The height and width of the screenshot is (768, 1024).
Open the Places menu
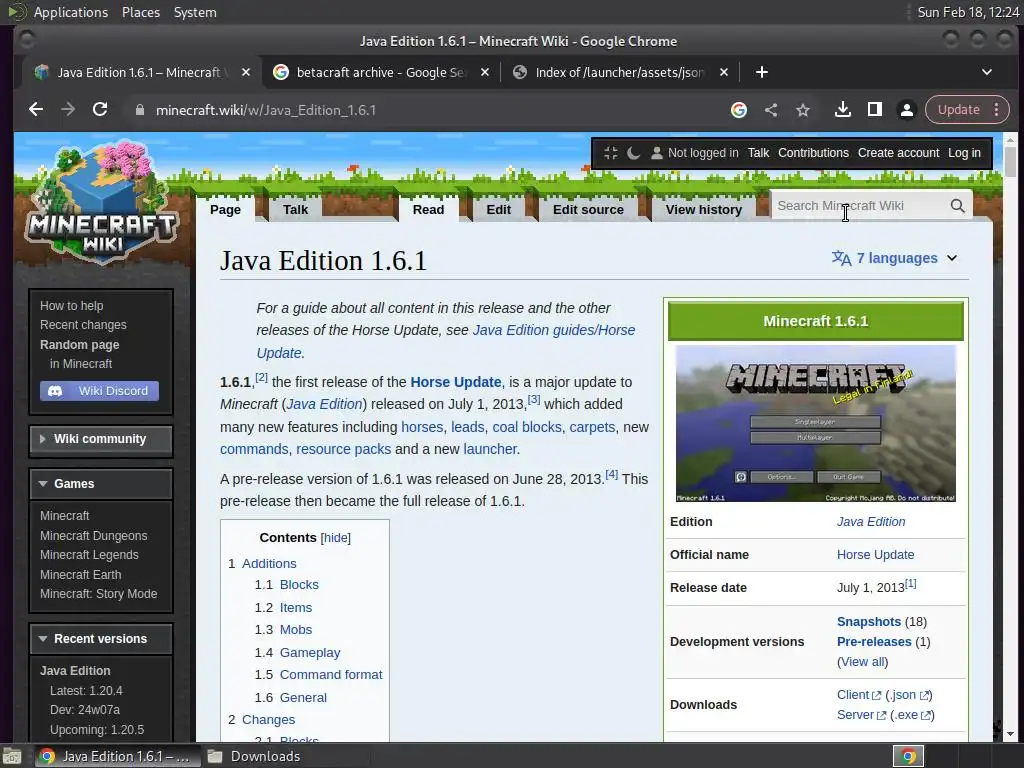click(140, 12)
